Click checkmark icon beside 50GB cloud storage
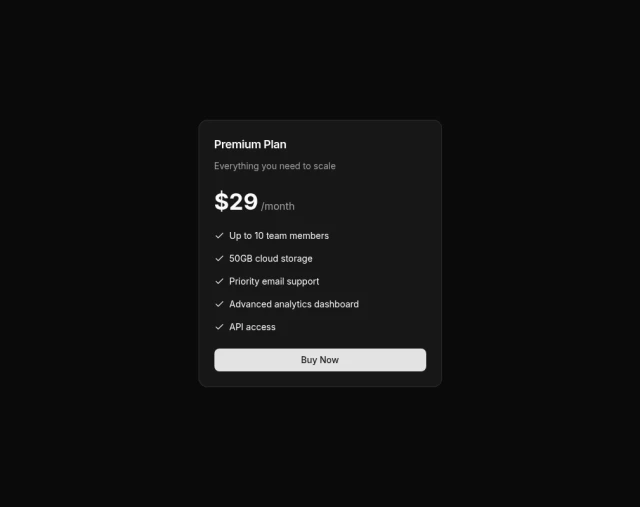 coord(219,258)
